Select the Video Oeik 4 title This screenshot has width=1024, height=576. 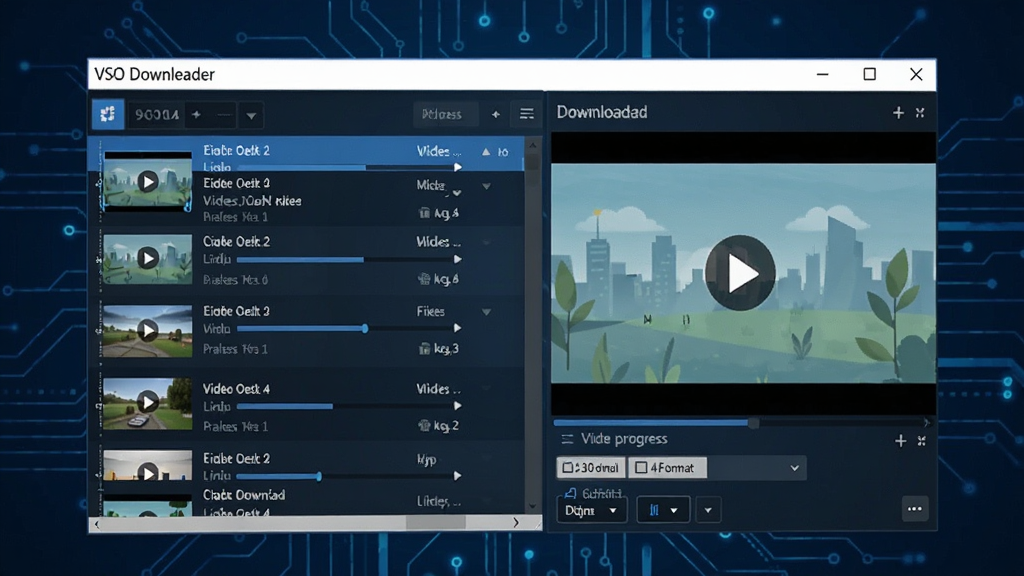tap(236, 389)
